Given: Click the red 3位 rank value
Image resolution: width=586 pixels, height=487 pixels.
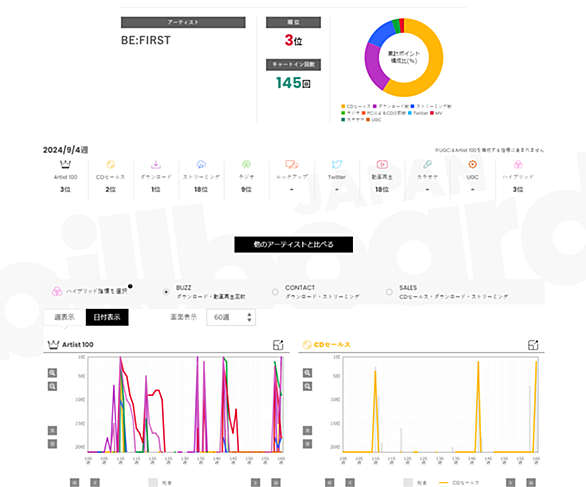Looking at the screenshot, I should [293, 40].
